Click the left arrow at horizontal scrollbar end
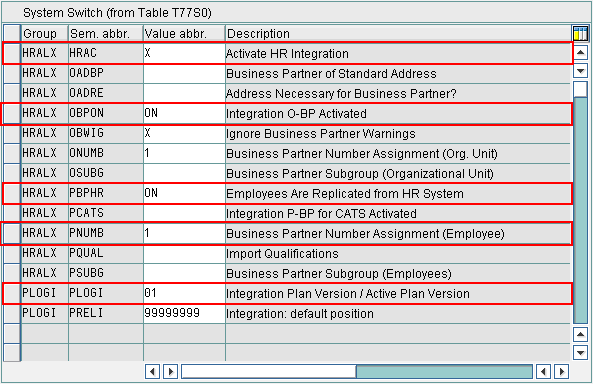 pos(543,372)
